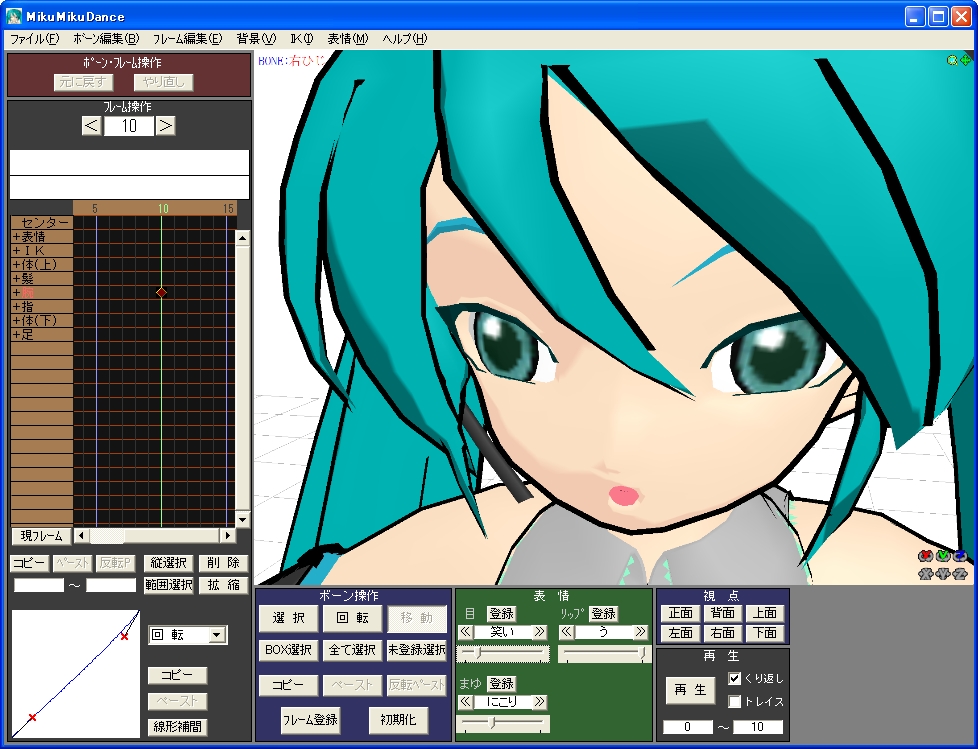The height and width of the screenshot is (749, 978).
Task: Click the 初期化 reset button
Action: pos(398,720)
